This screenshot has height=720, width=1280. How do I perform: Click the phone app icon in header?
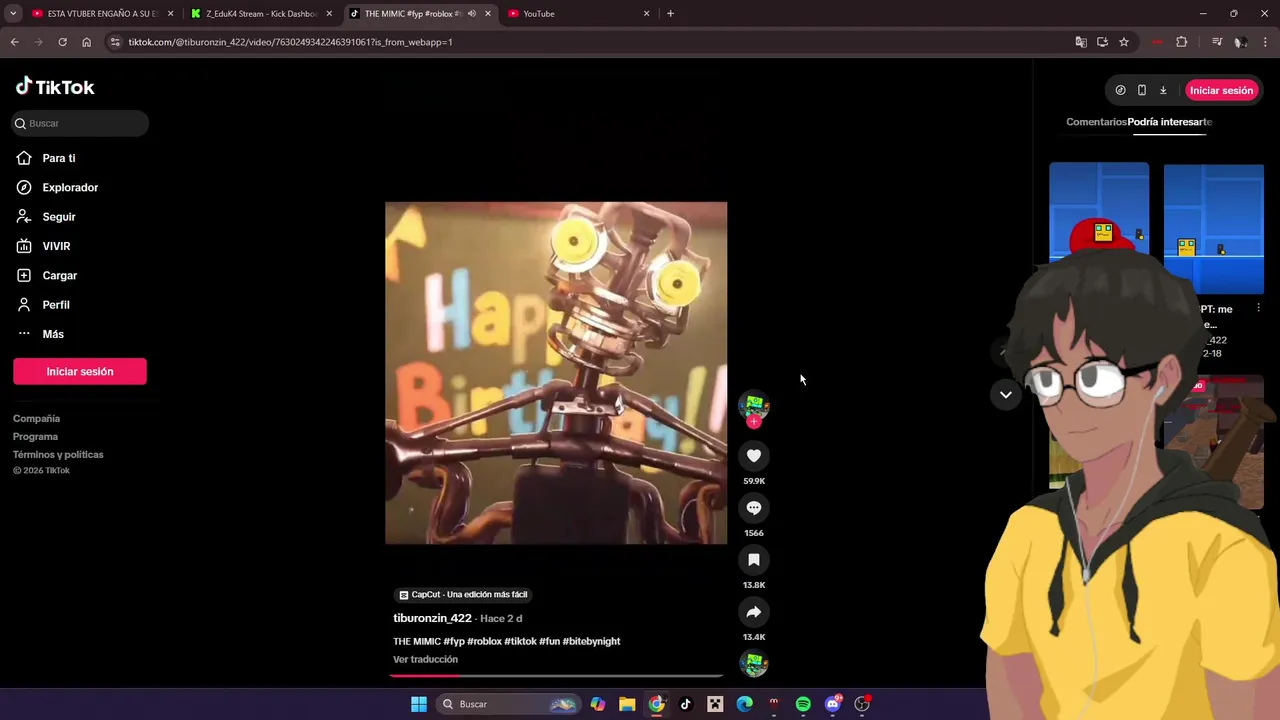point(1142,90)
